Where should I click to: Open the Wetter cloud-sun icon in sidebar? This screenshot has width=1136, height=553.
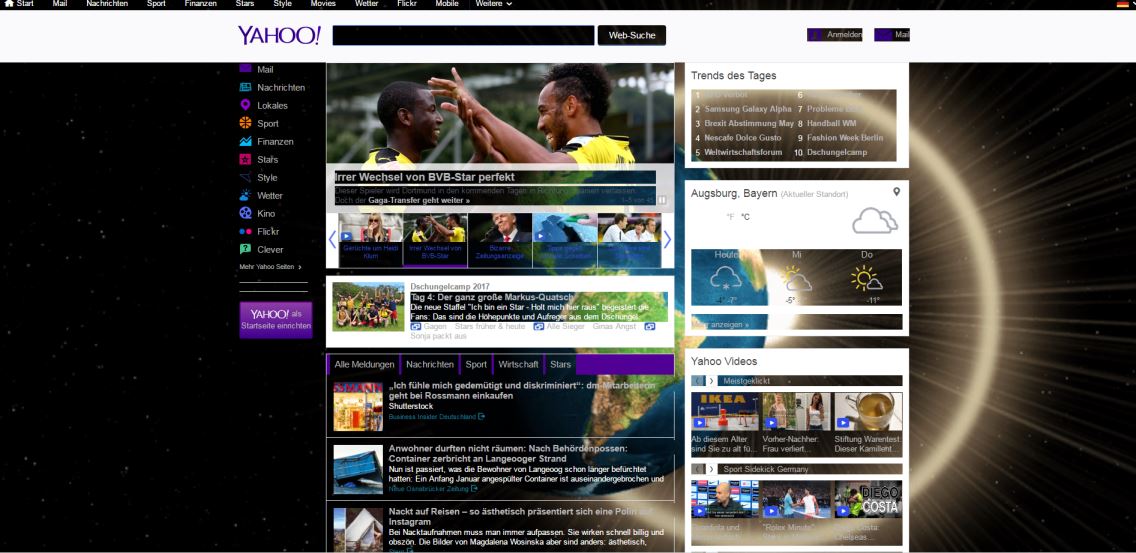(245, 196)
